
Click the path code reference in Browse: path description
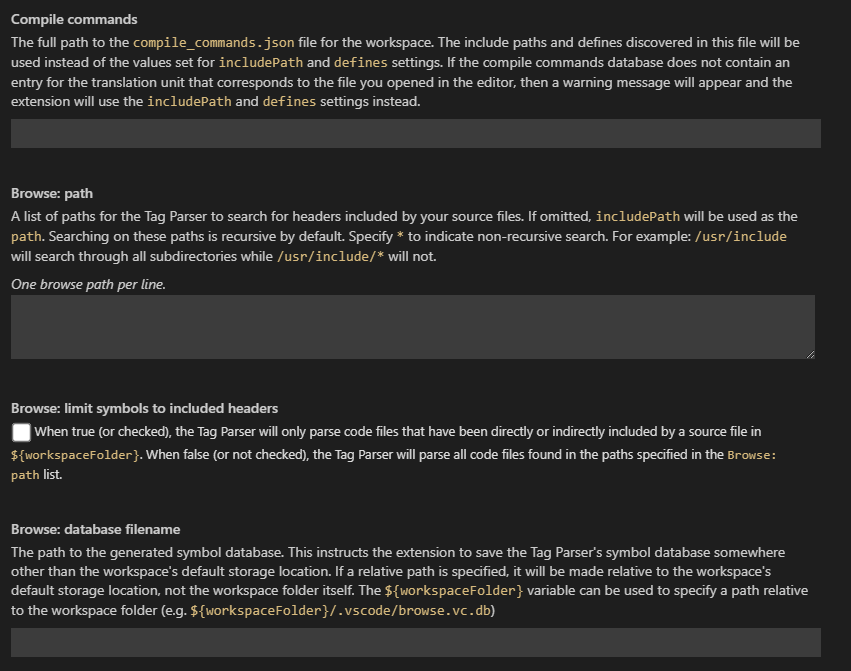tap(22, 236)
